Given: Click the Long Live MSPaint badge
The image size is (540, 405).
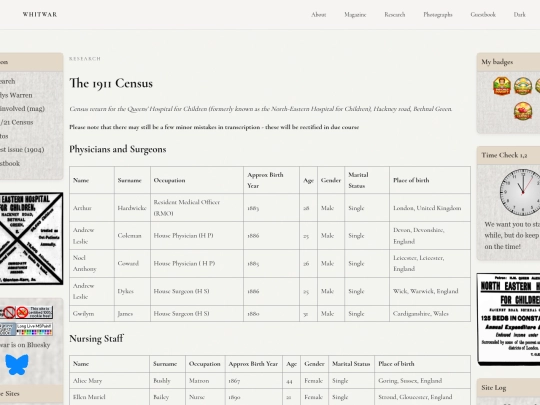Looking at the screenshot, I should (x=34, y=329).
